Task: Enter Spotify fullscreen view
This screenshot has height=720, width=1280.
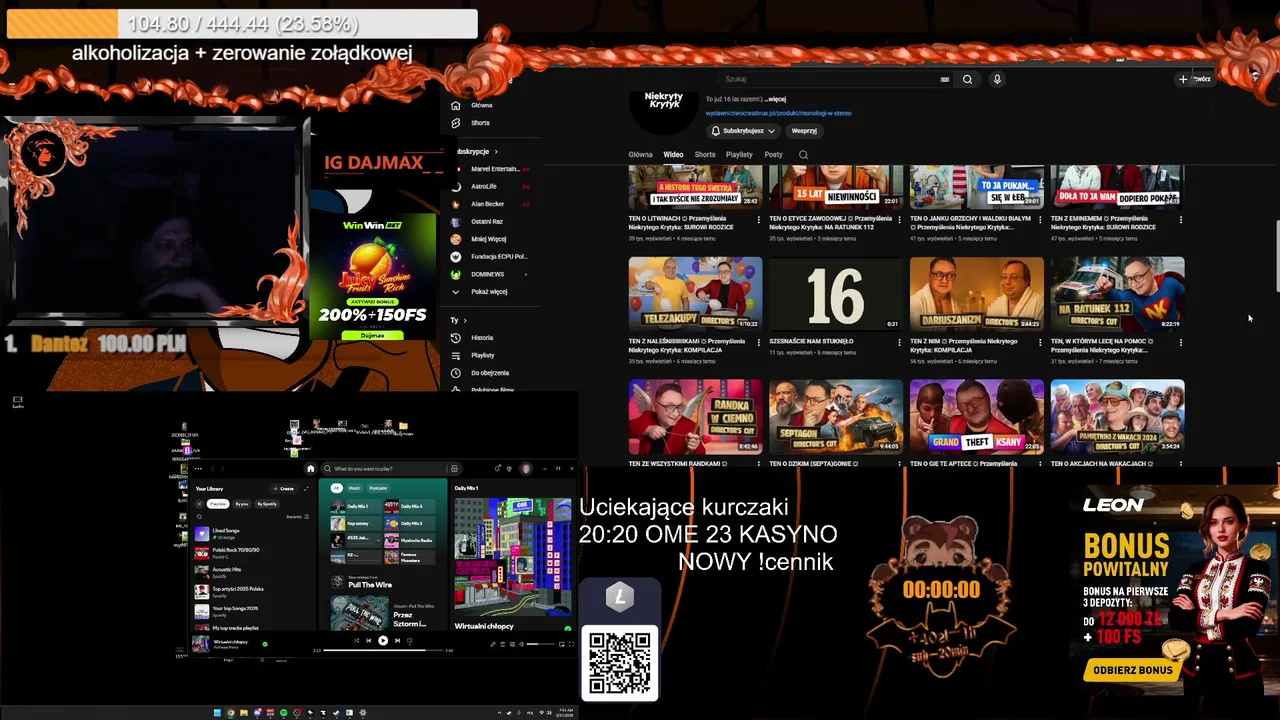Action: [571, 644]
